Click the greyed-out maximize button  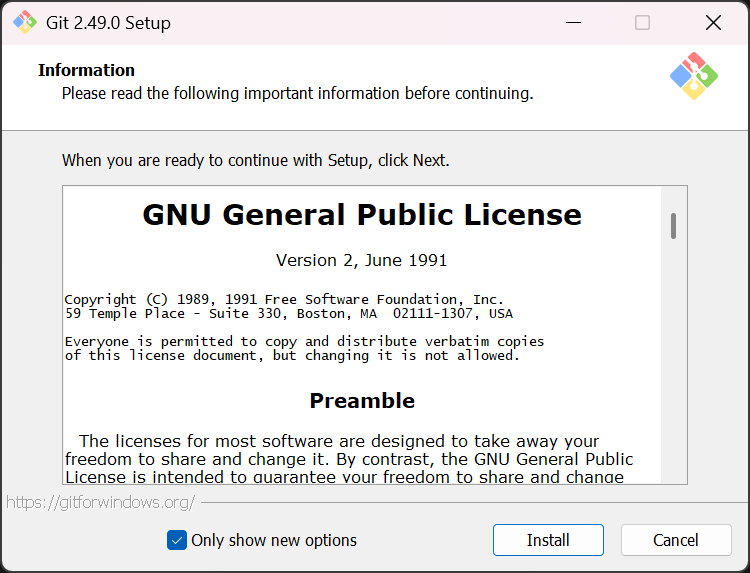tap(642, 22)
